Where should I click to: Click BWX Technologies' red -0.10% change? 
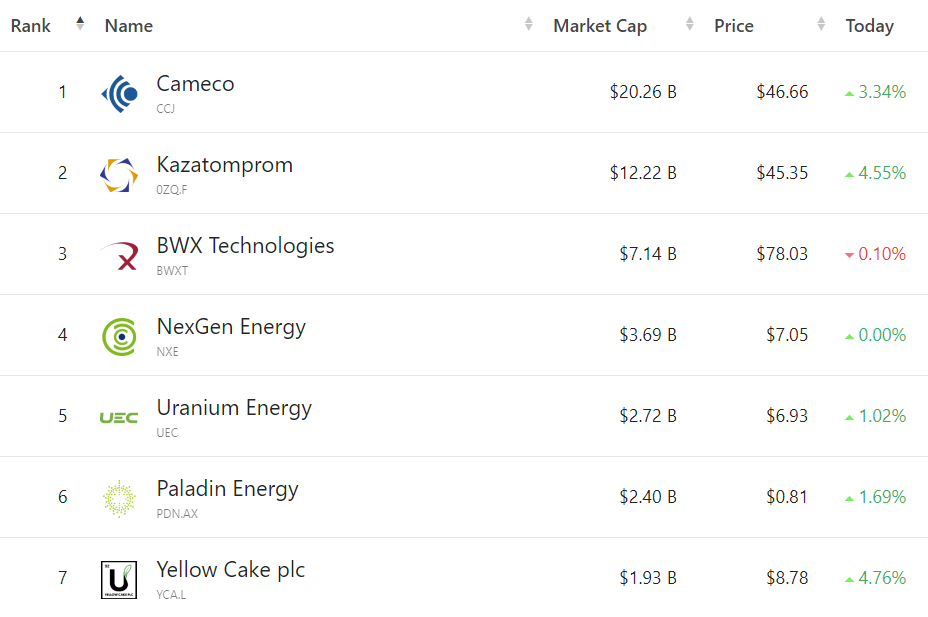[881, 254]
